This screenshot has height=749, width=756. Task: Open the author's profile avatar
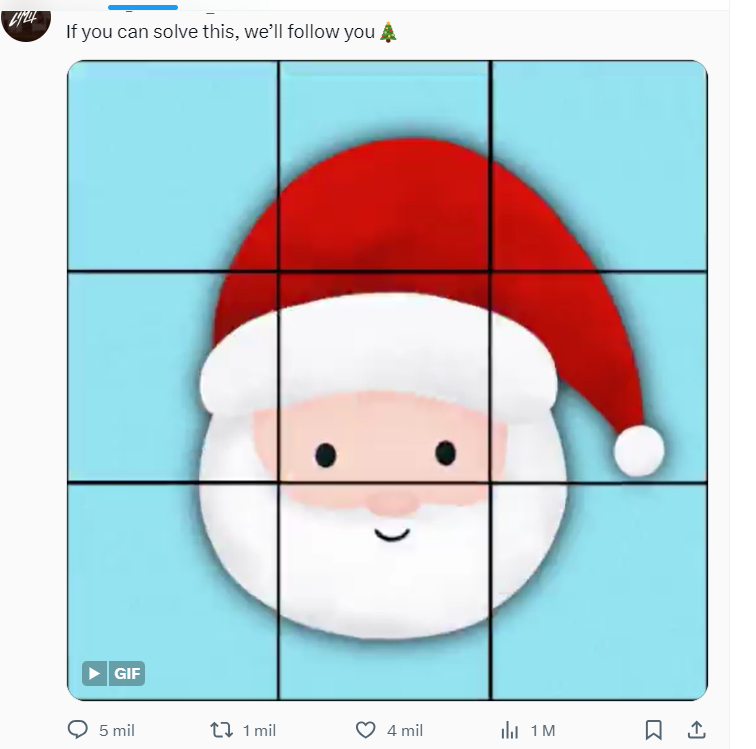pos(26,22)
